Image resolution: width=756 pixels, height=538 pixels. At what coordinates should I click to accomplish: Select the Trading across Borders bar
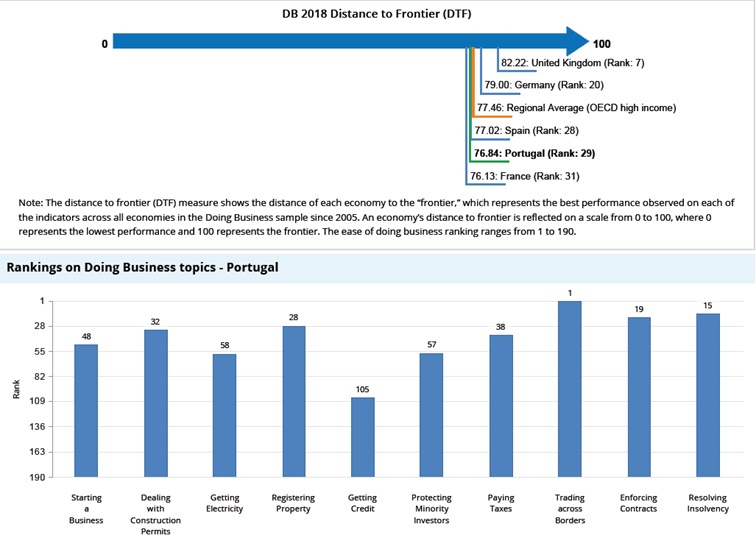[x=570, y=388]
